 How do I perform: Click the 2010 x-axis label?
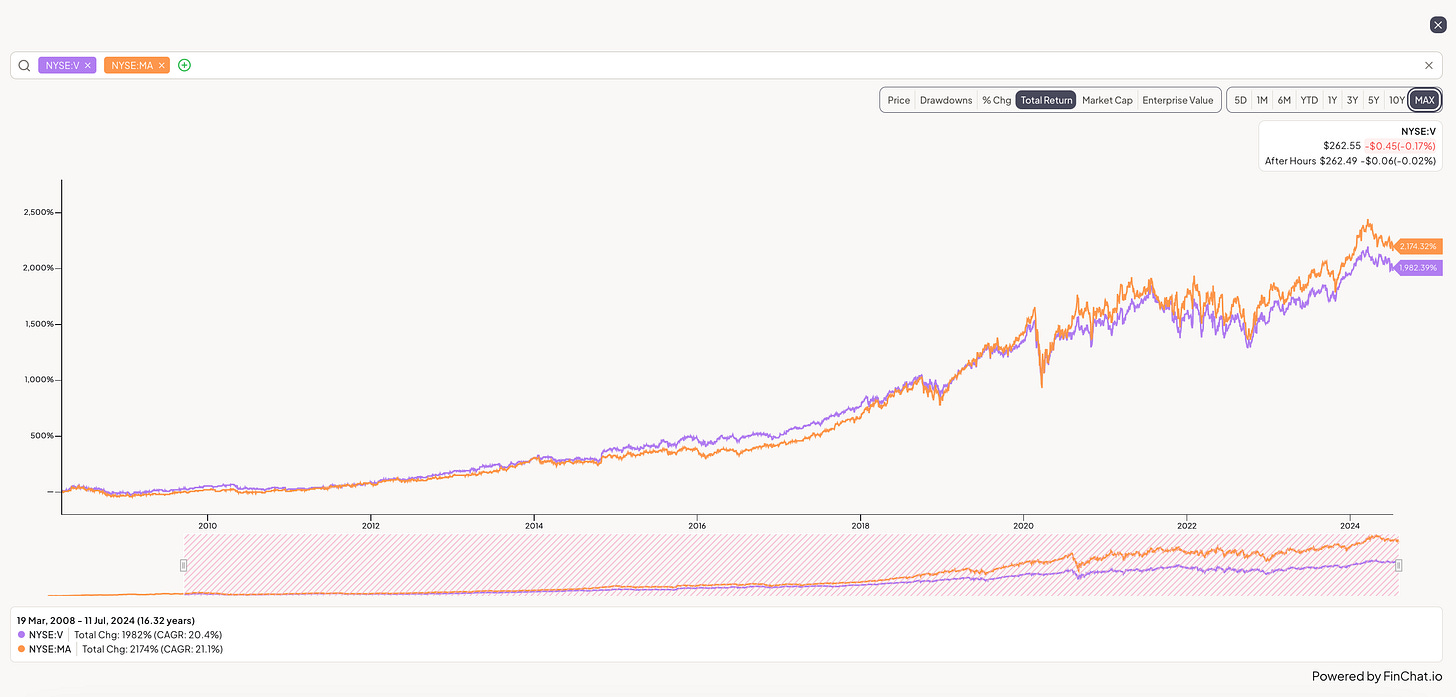[208, 525]
